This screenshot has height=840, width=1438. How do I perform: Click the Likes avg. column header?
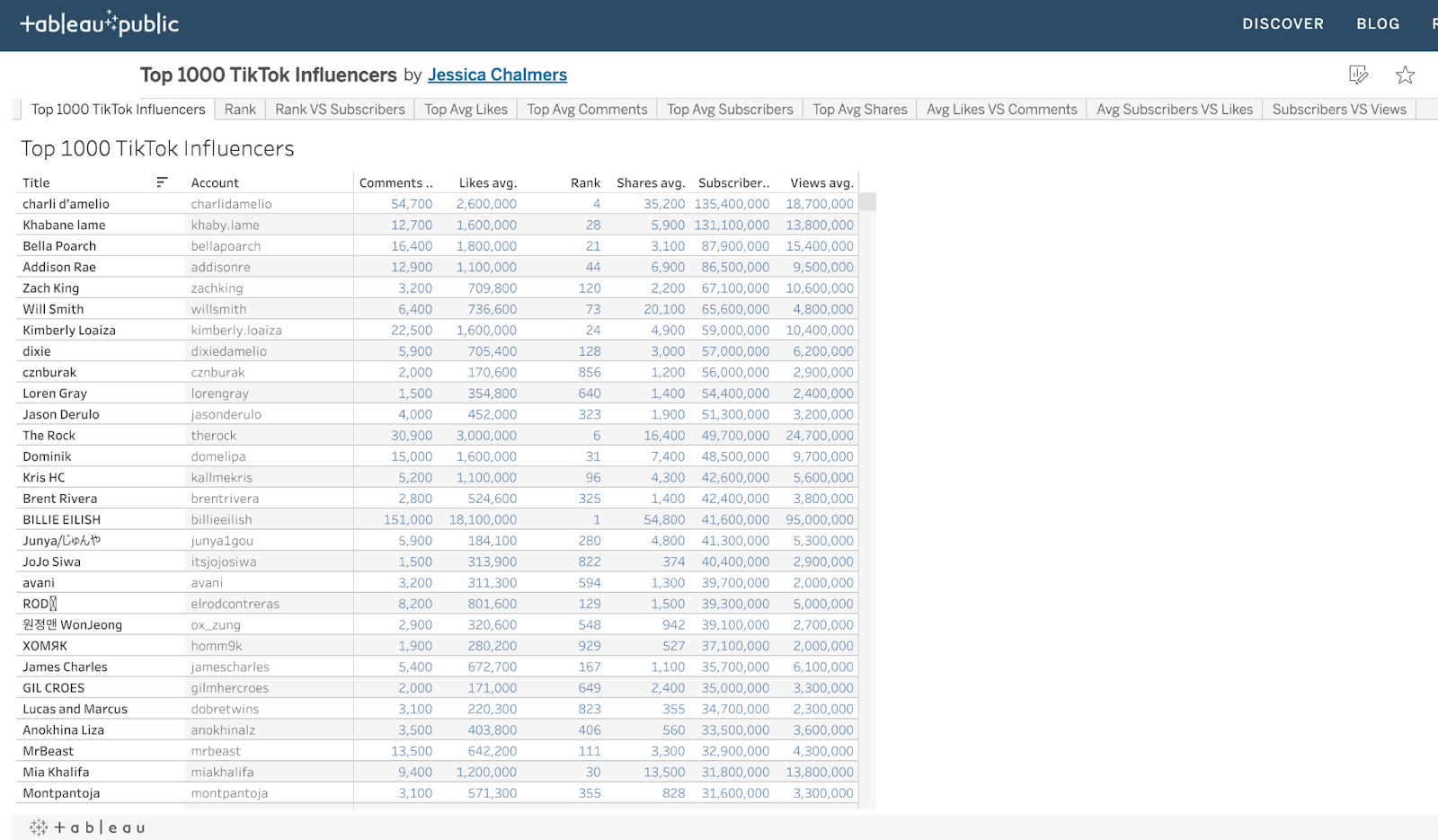click(487, 182)
